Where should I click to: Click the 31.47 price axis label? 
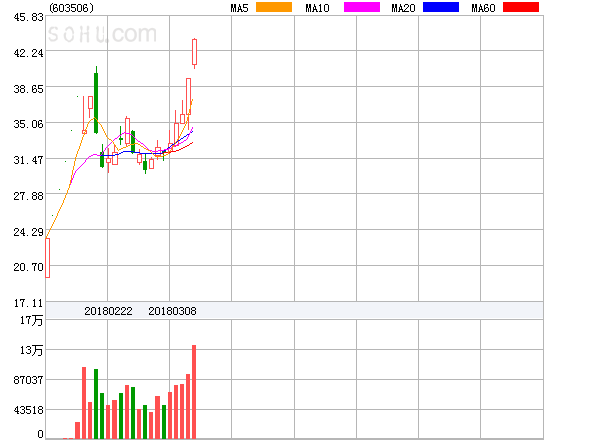[x=29, y=160]
